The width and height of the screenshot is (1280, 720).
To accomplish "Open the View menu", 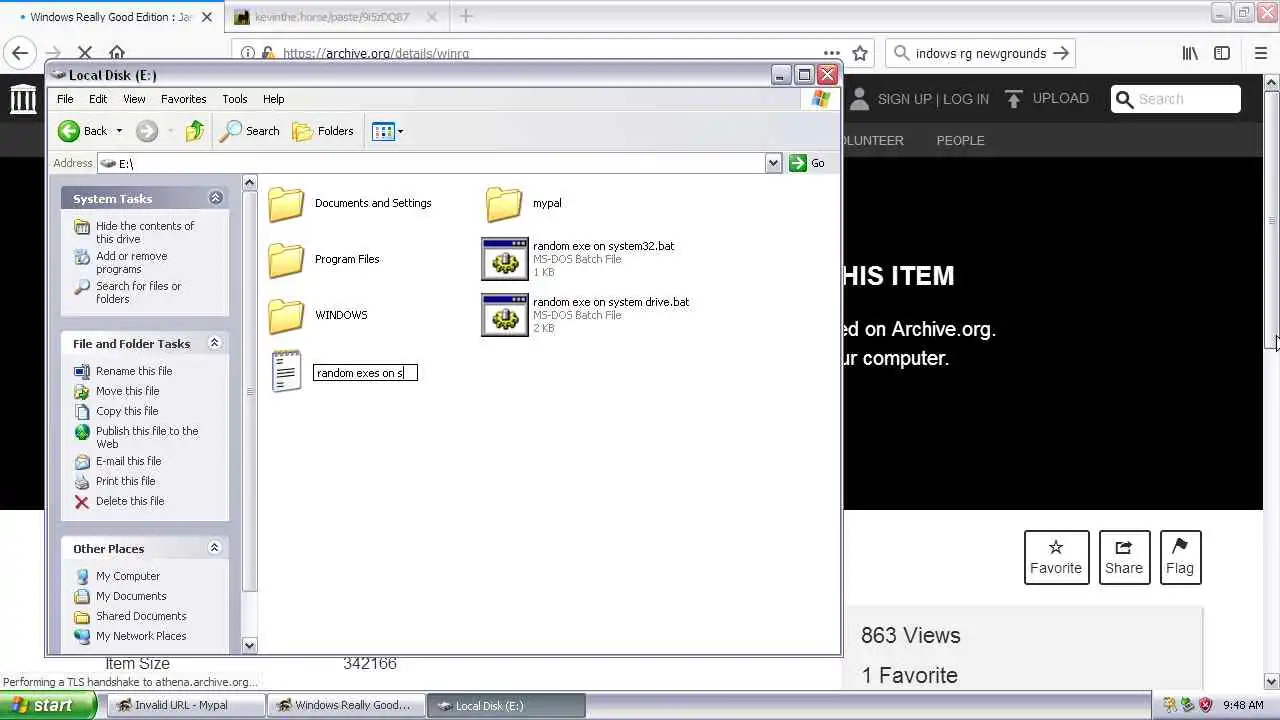I will tap(134, 99).
